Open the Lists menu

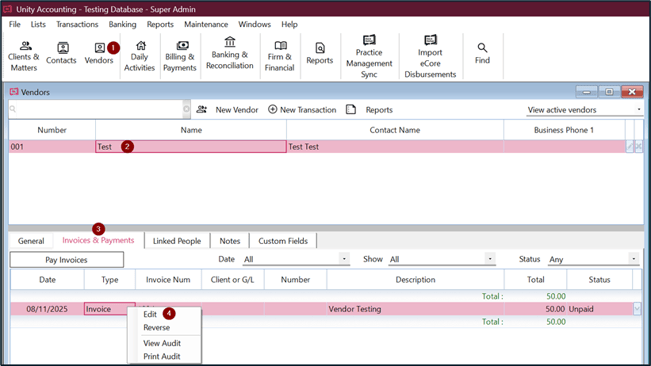pyautogui.click(x=38, y=24)
